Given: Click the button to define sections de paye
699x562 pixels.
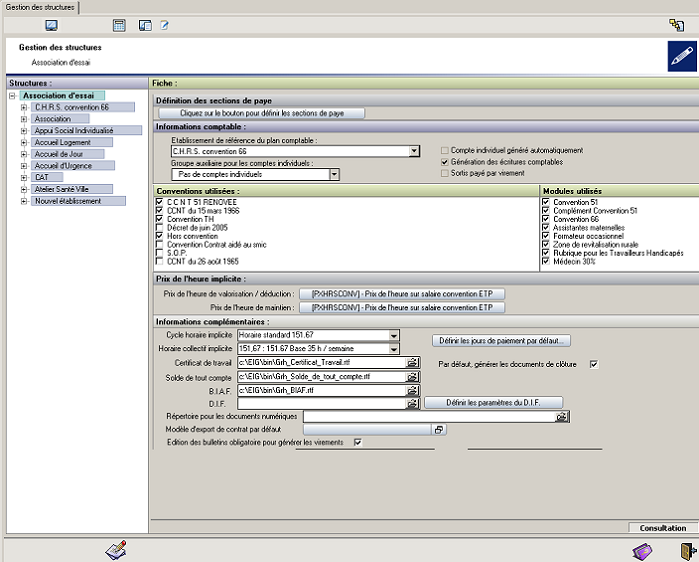Looking at the screenshot, I should [261, 114].
